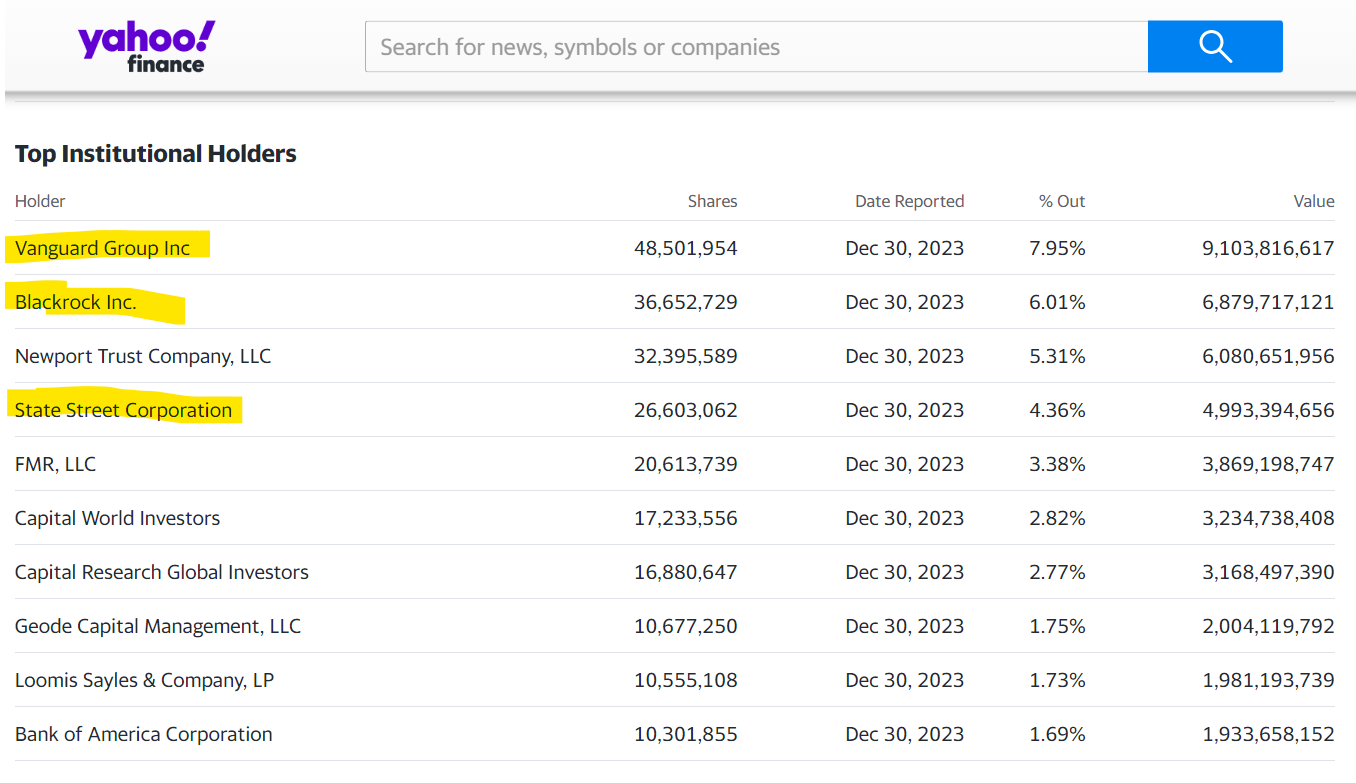
Task: Select Geode value 2,004,119,792
Action: (x=1268, y=626)
